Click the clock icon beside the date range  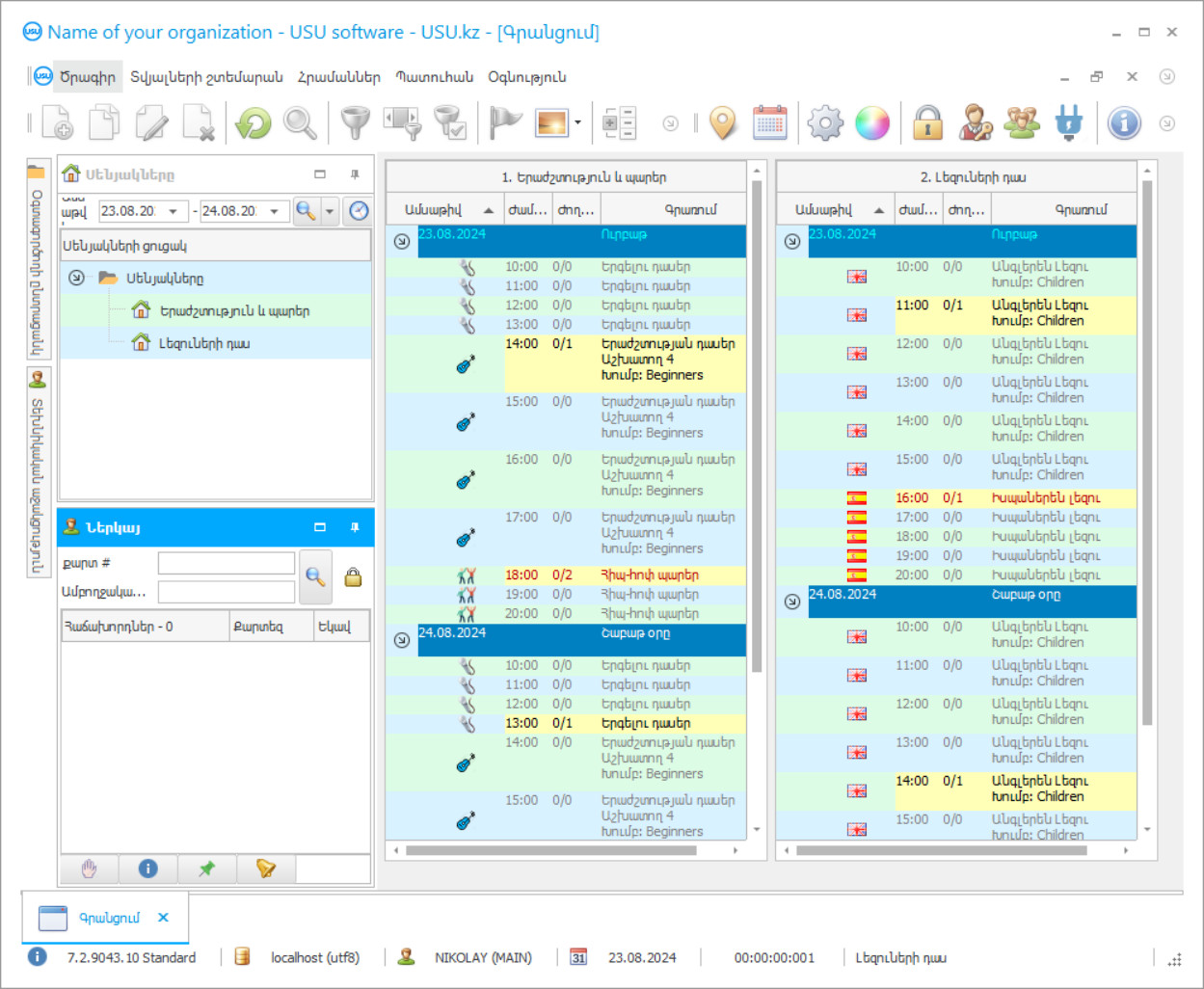(x=359, y=211)
